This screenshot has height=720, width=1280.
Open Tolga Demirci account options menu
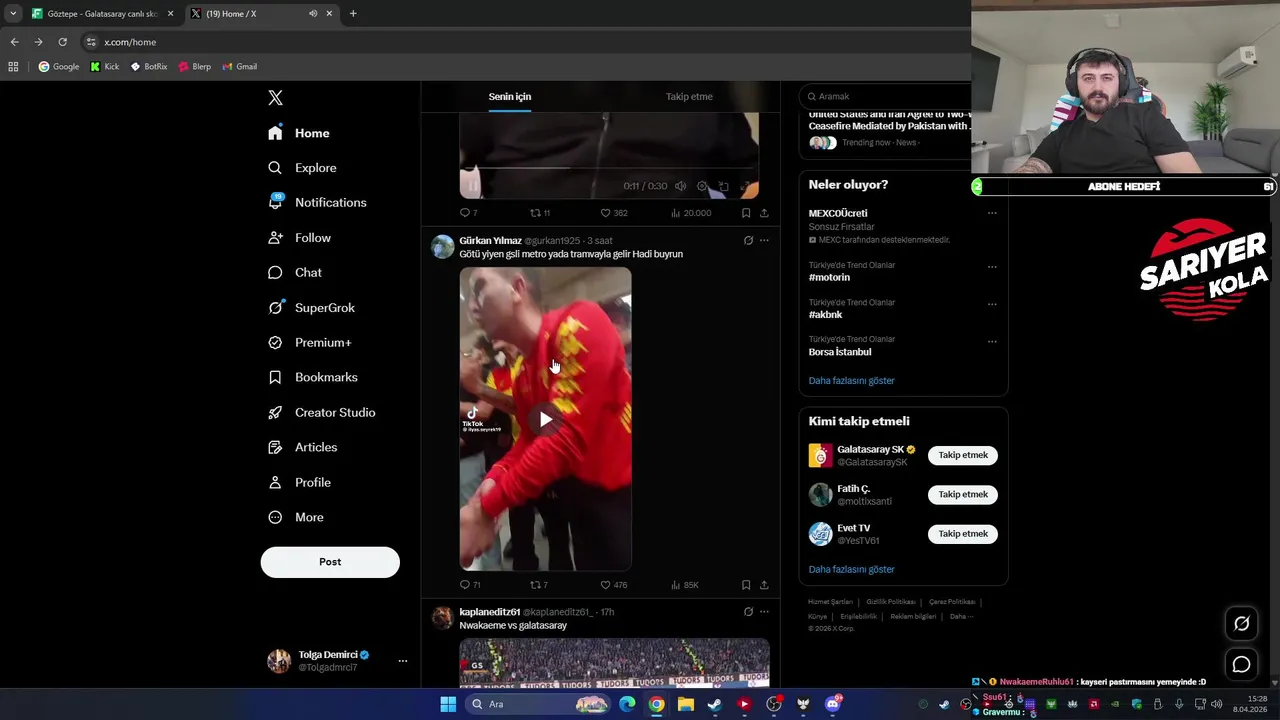(403, 661)
